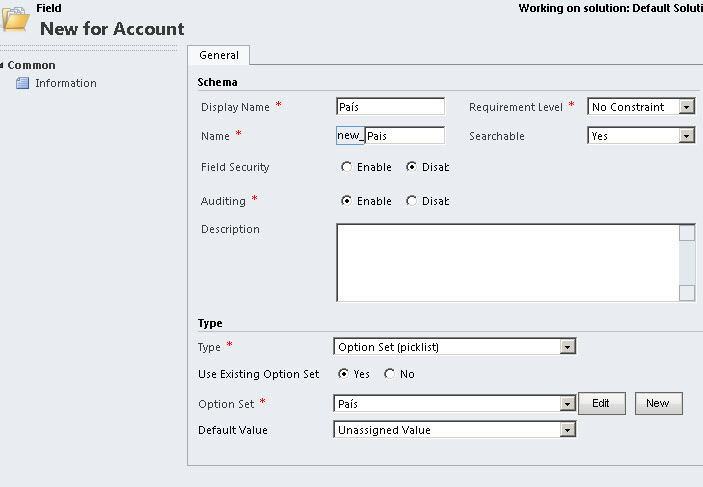Click the Name schema input field
703x487 pixels.
coord(404,136)
